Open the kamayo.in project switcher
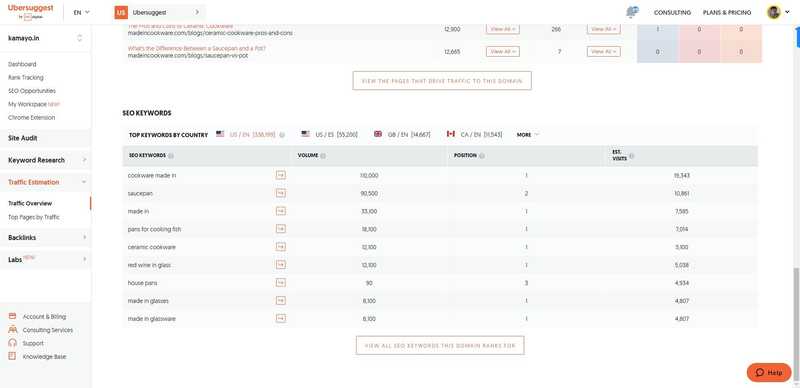The height and width of the screenshot is (388, 800). [x=45, y=38]
